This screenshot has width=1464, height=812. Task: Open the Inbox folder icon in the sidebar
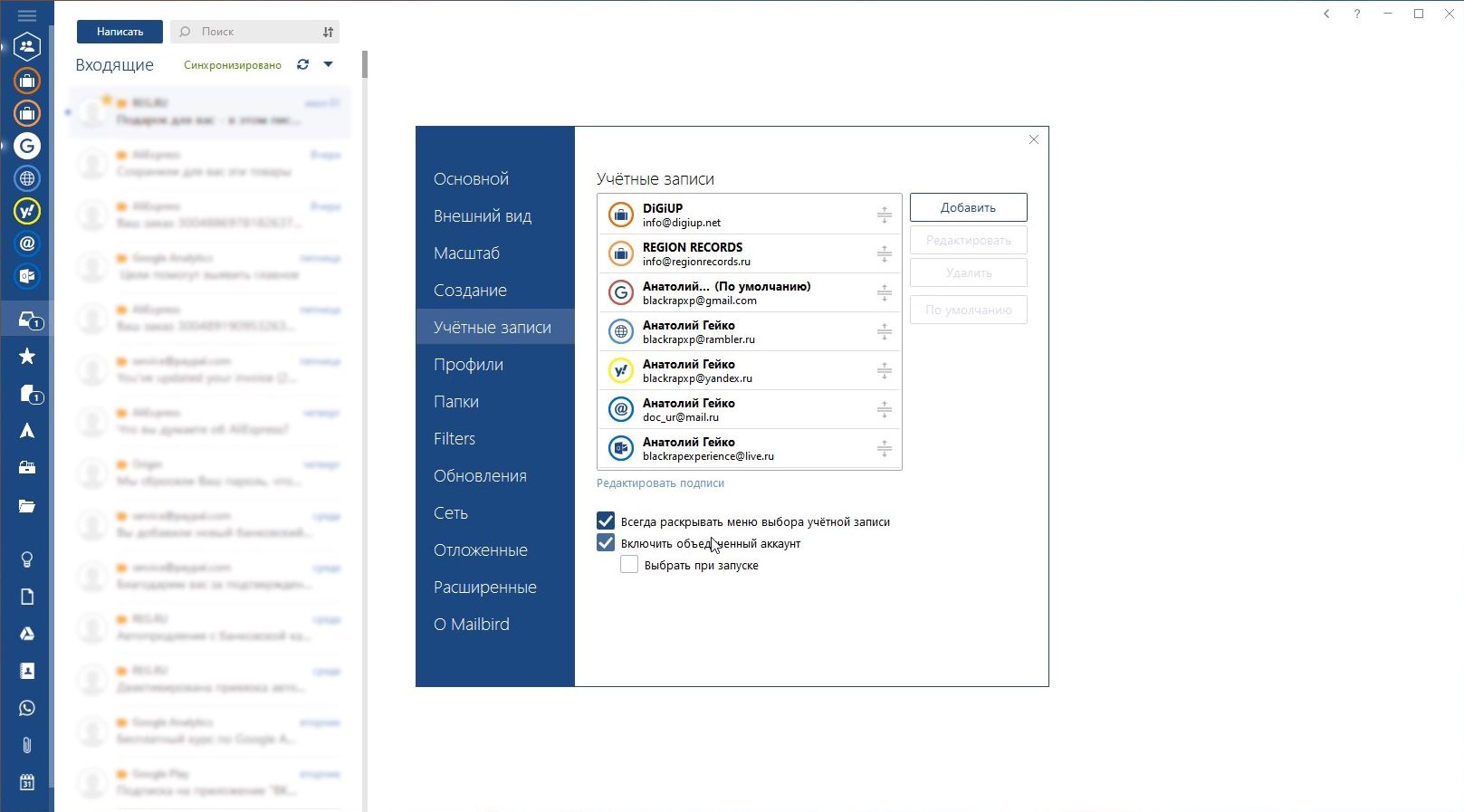point(29,320)
